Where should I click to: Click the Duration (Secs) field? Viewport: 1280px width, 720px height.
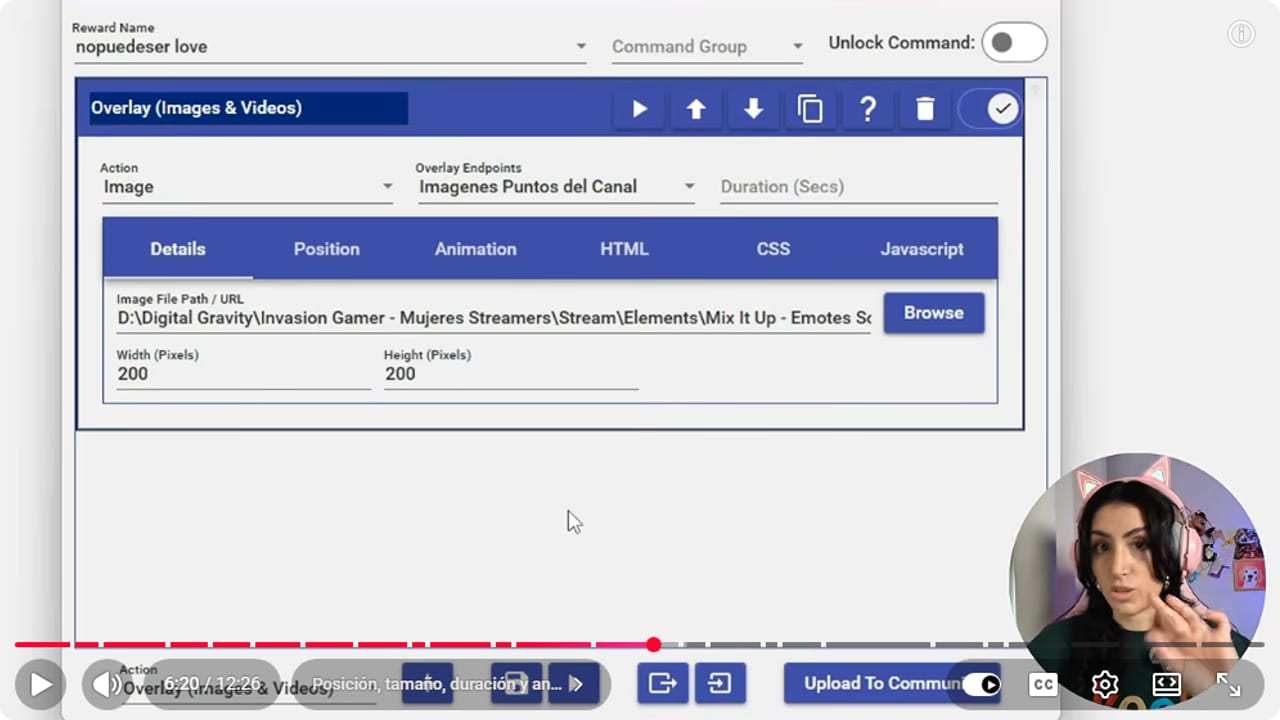pyautogui.click(x=859, y=186)
